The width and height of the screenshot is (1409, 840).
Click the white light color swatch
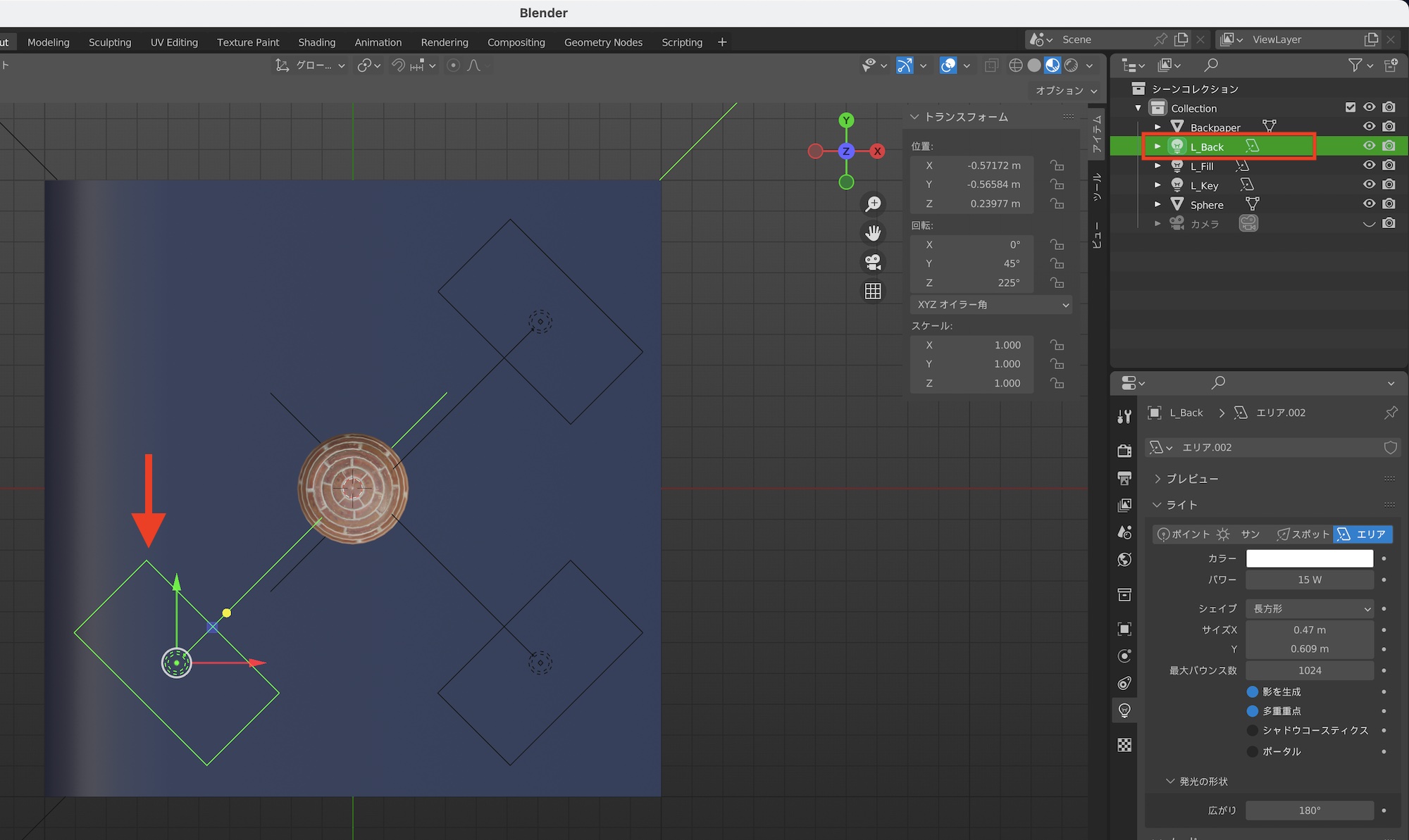coord(1309,558)
